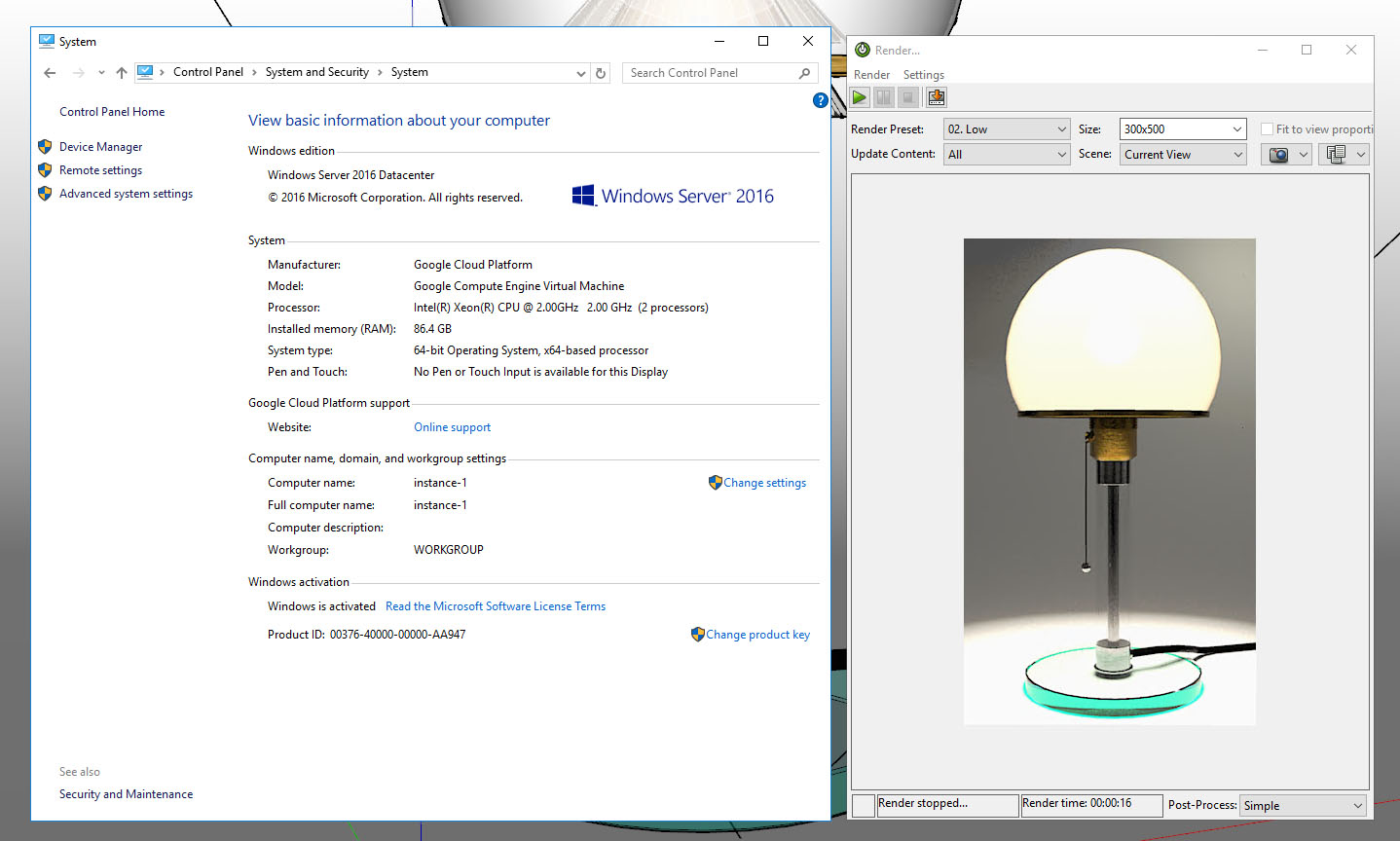
Task: Click the Render stopped status text
Action: 923,803
